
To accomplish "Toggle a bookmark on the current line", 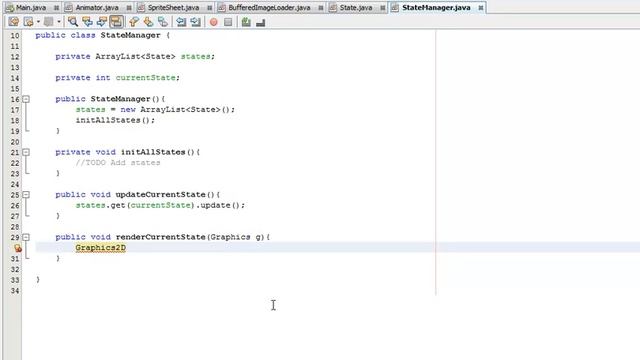I will click(163, 22).
